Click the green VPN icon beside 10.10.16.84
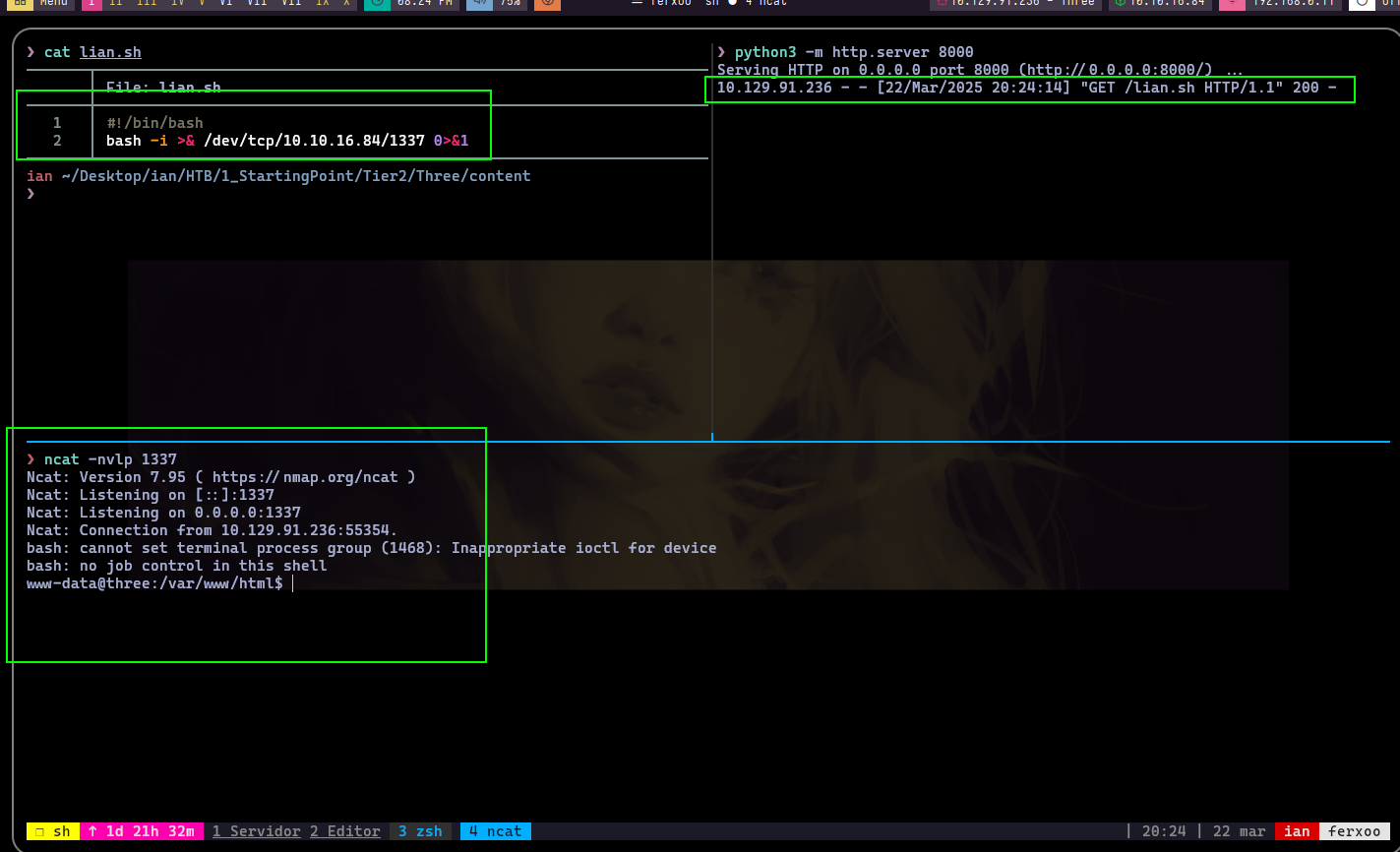1400x852 pixels. (1121, 3)
